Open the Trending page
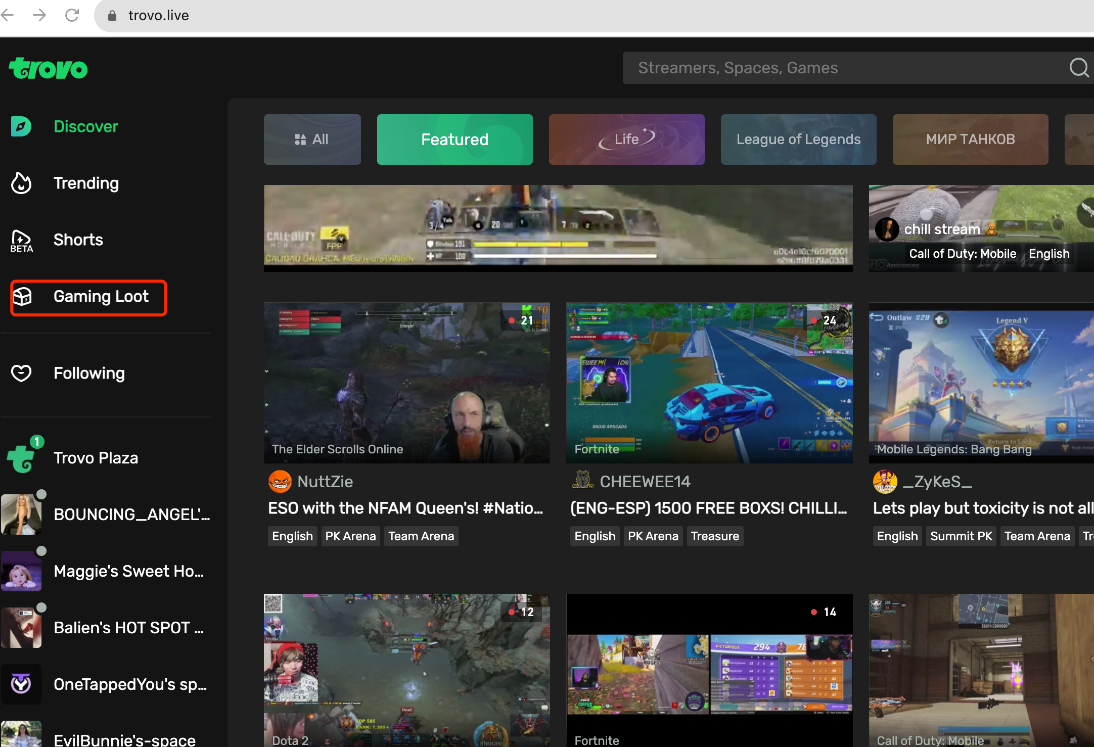 pyautogui.click(x=86, y=183)
